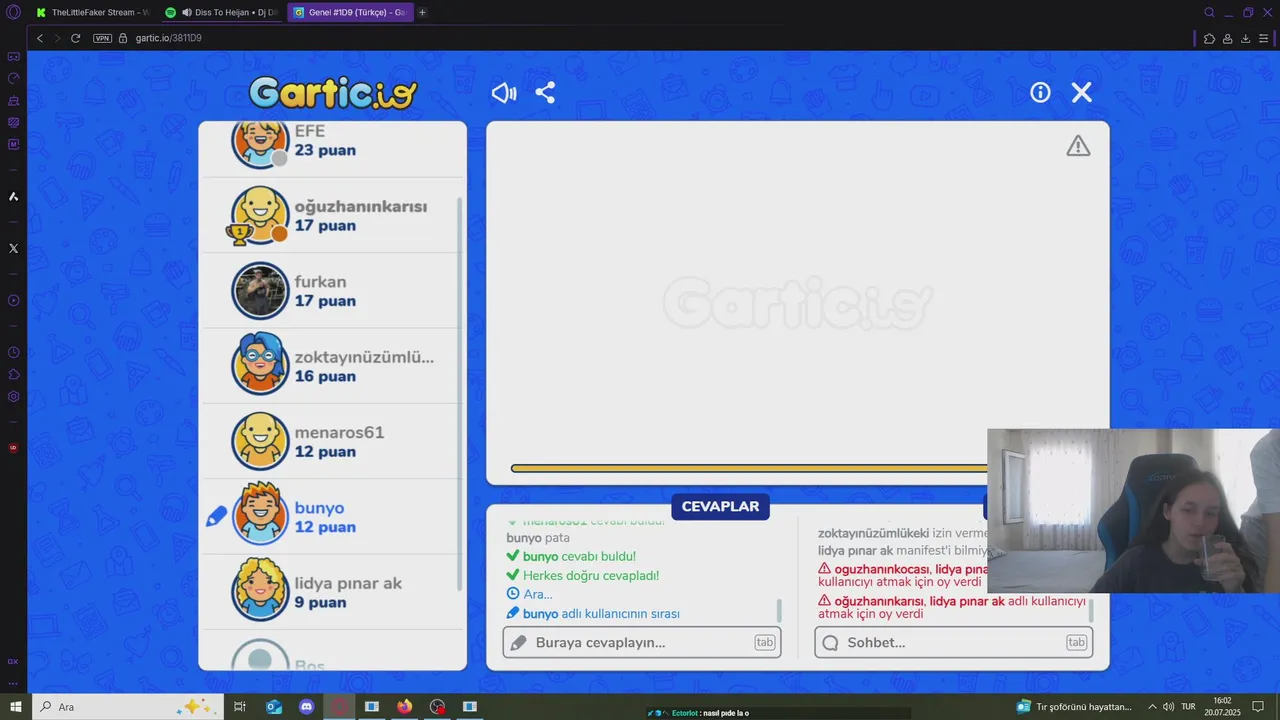Open Easy Setup sliders icon
This screenshot has width=1280, height=720.
[1264, 38]
